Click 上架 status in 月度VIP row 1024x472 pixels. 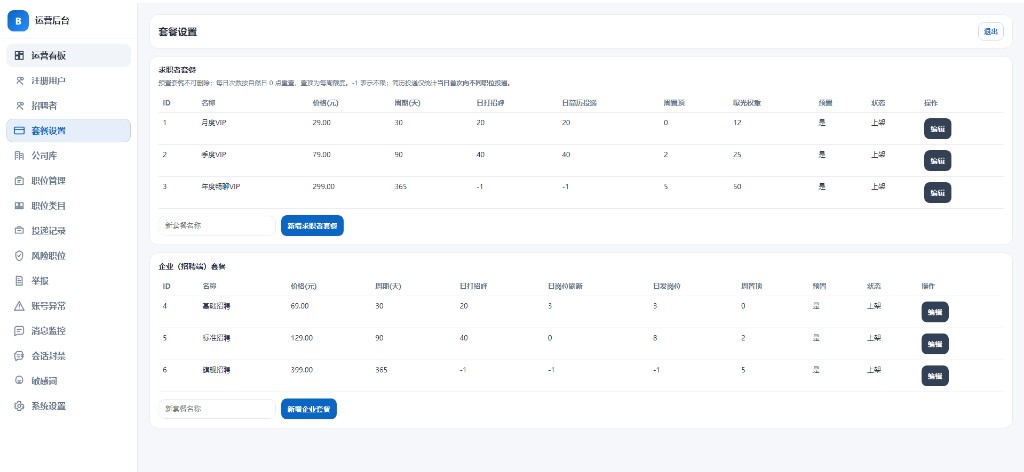(x=878, y=123)
